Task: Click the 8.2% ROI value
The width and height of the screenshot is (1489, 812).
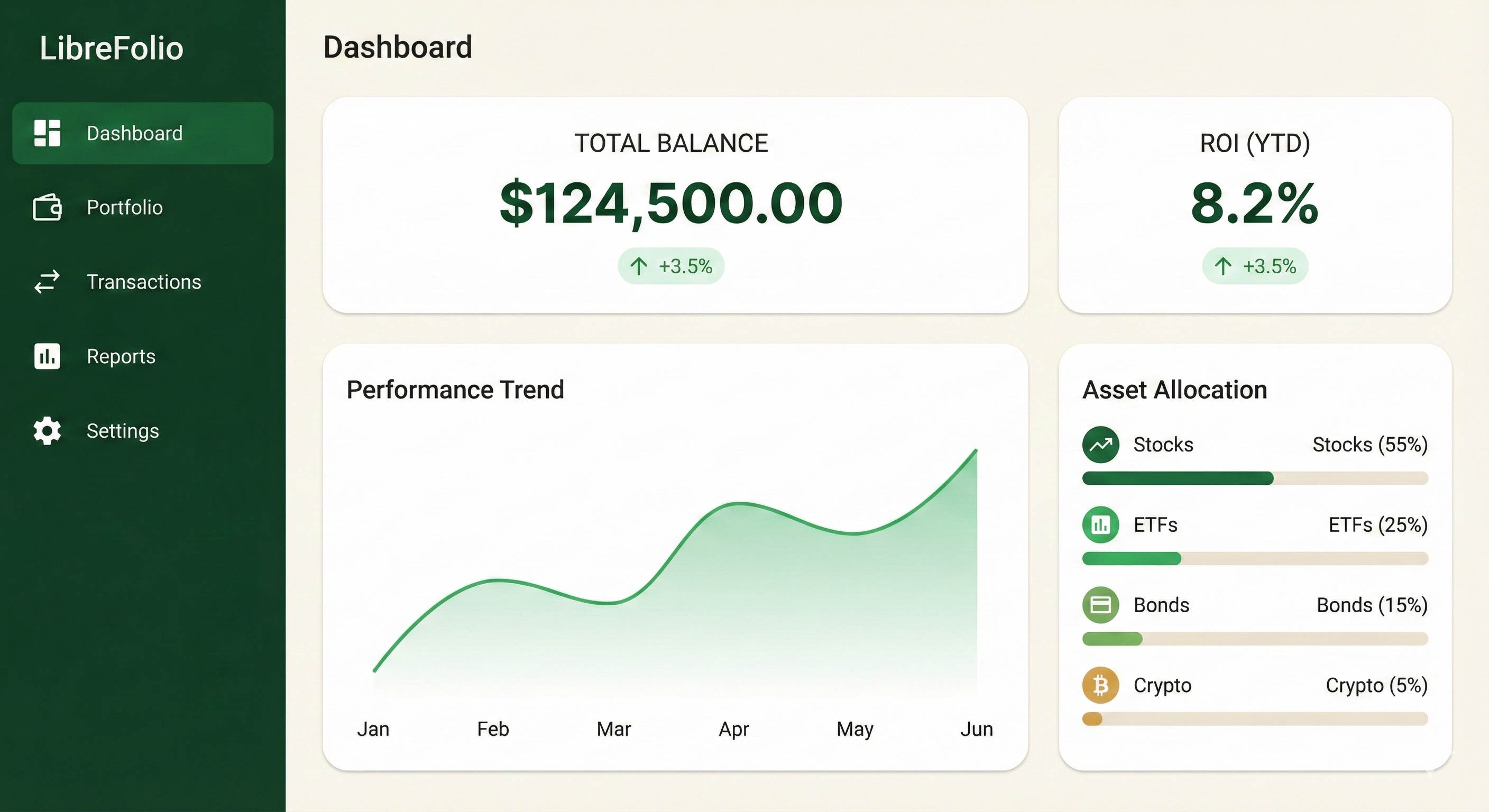Action: pyautogui.click(x=1255, y=203)
